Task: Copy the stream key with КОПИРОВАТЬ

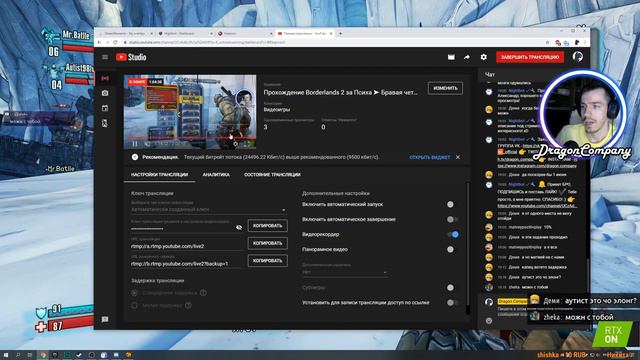Action: (x=267, y=226)
